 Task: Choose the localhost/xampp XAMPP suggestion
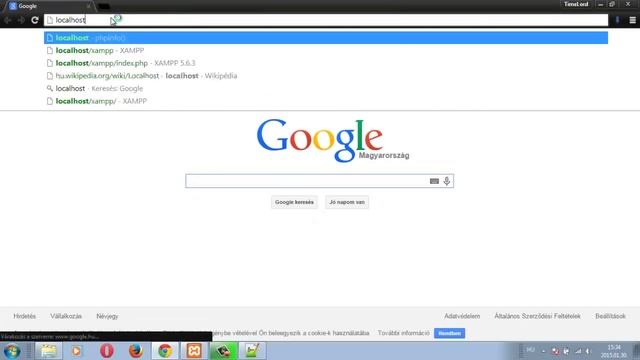click(326, 50)
